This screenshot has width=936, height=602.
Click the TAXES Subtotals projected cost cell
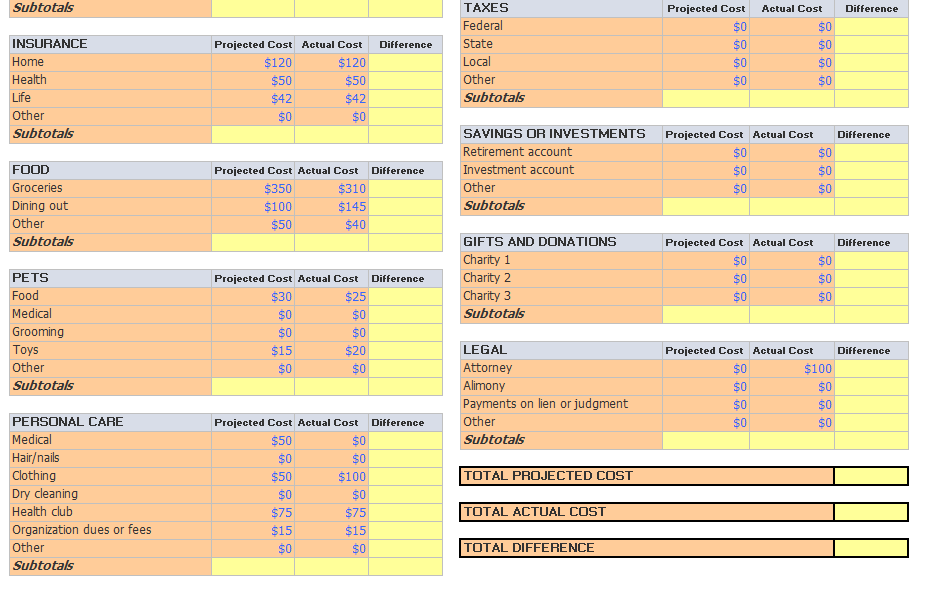[x=705, y=98]
